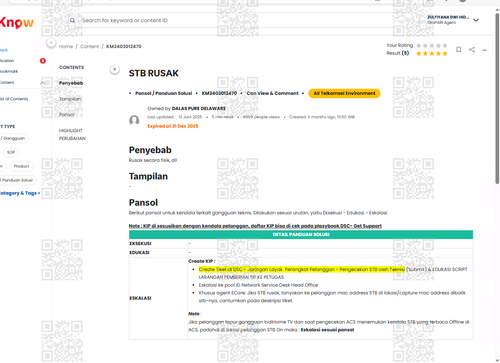
Task: Click the Tampilan section heading
Action: click(x=148, y=176)
